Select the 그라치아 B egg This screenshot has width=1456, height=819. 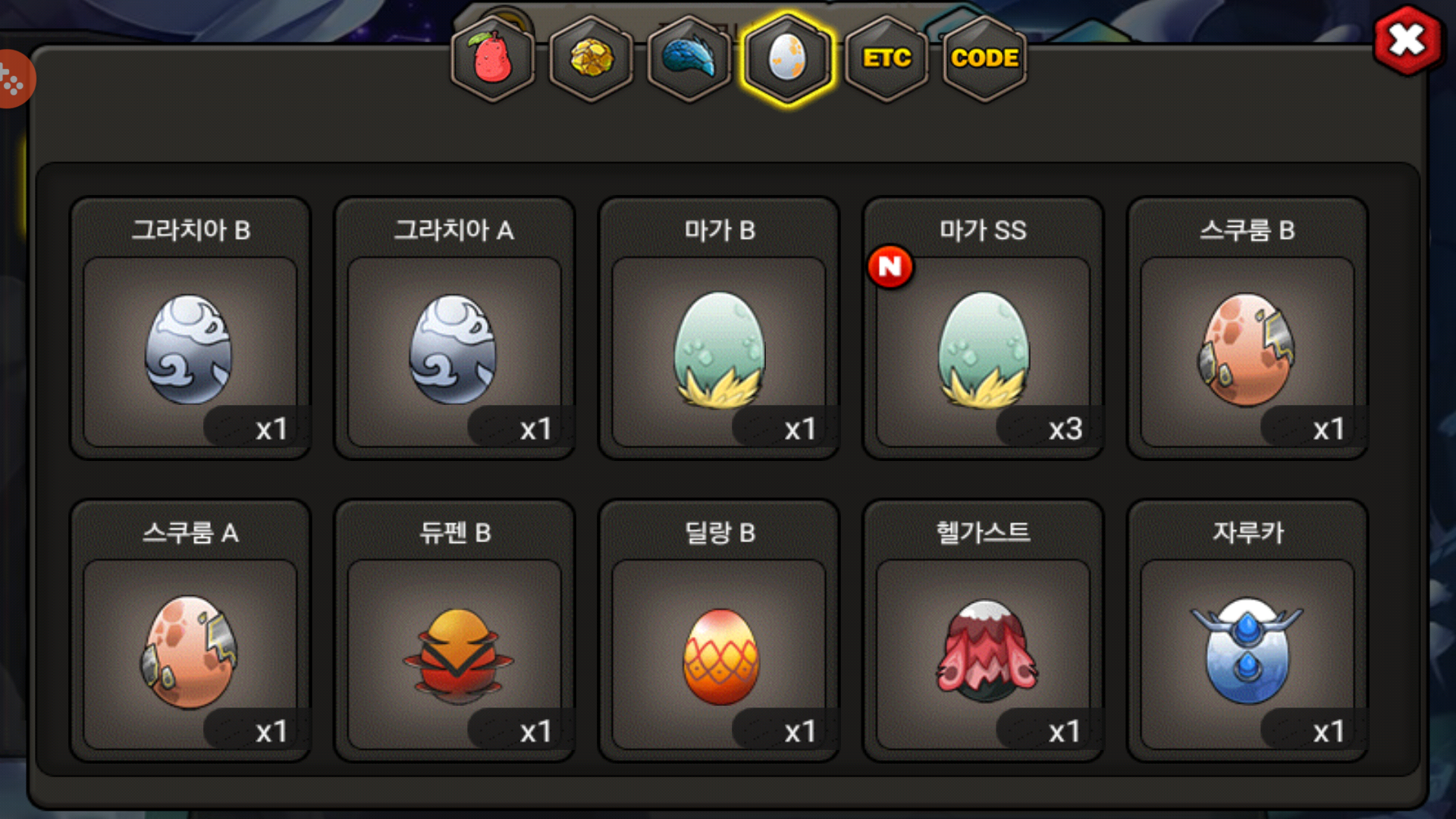190,328
